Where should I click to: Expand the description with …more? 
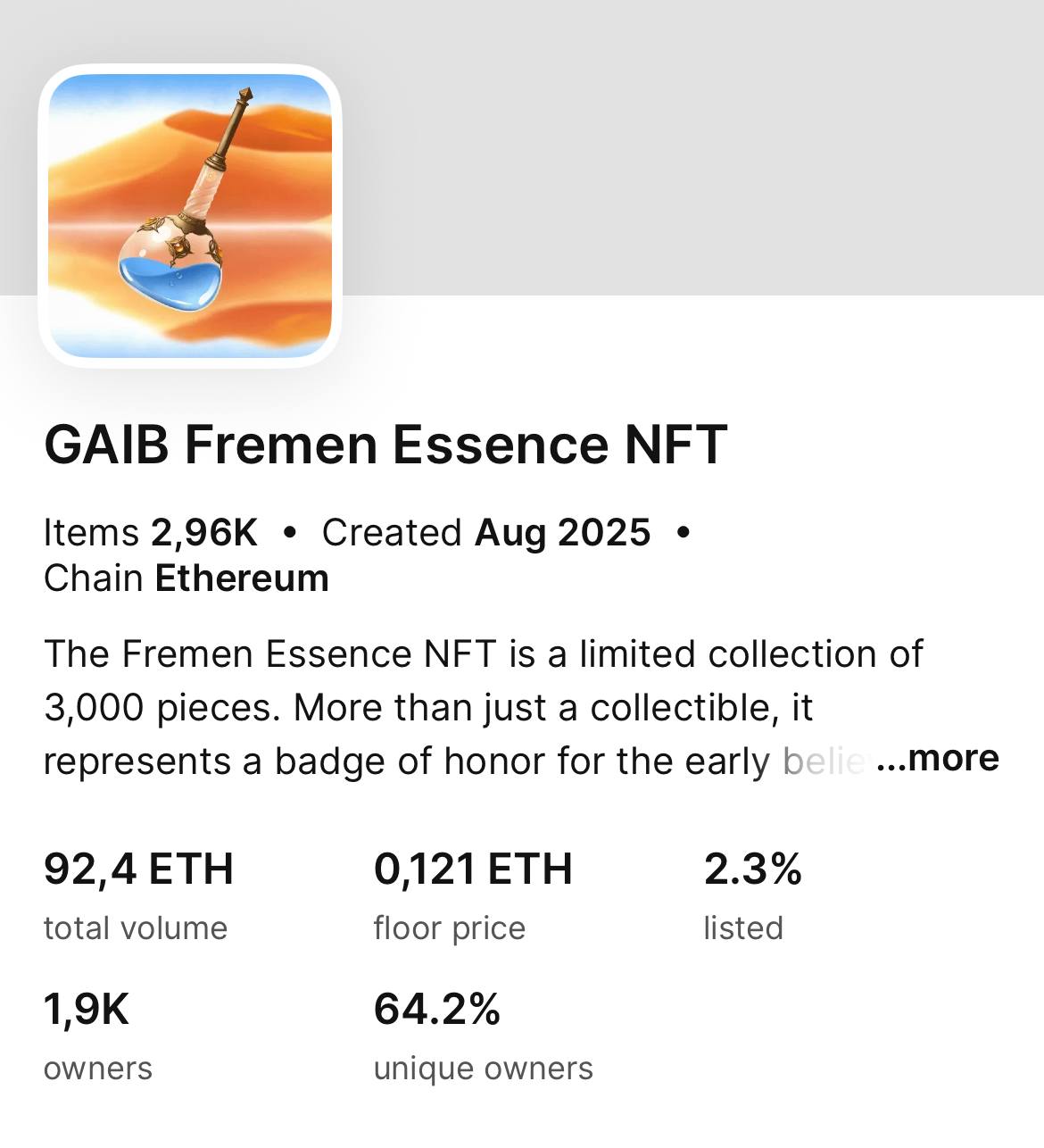938,759
